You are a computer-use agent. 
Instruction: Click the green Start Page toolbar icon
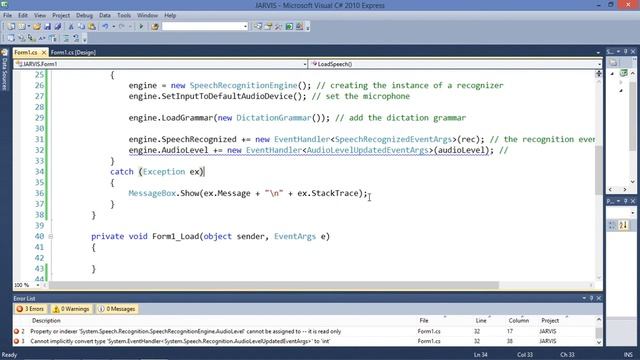coord(289,27)
